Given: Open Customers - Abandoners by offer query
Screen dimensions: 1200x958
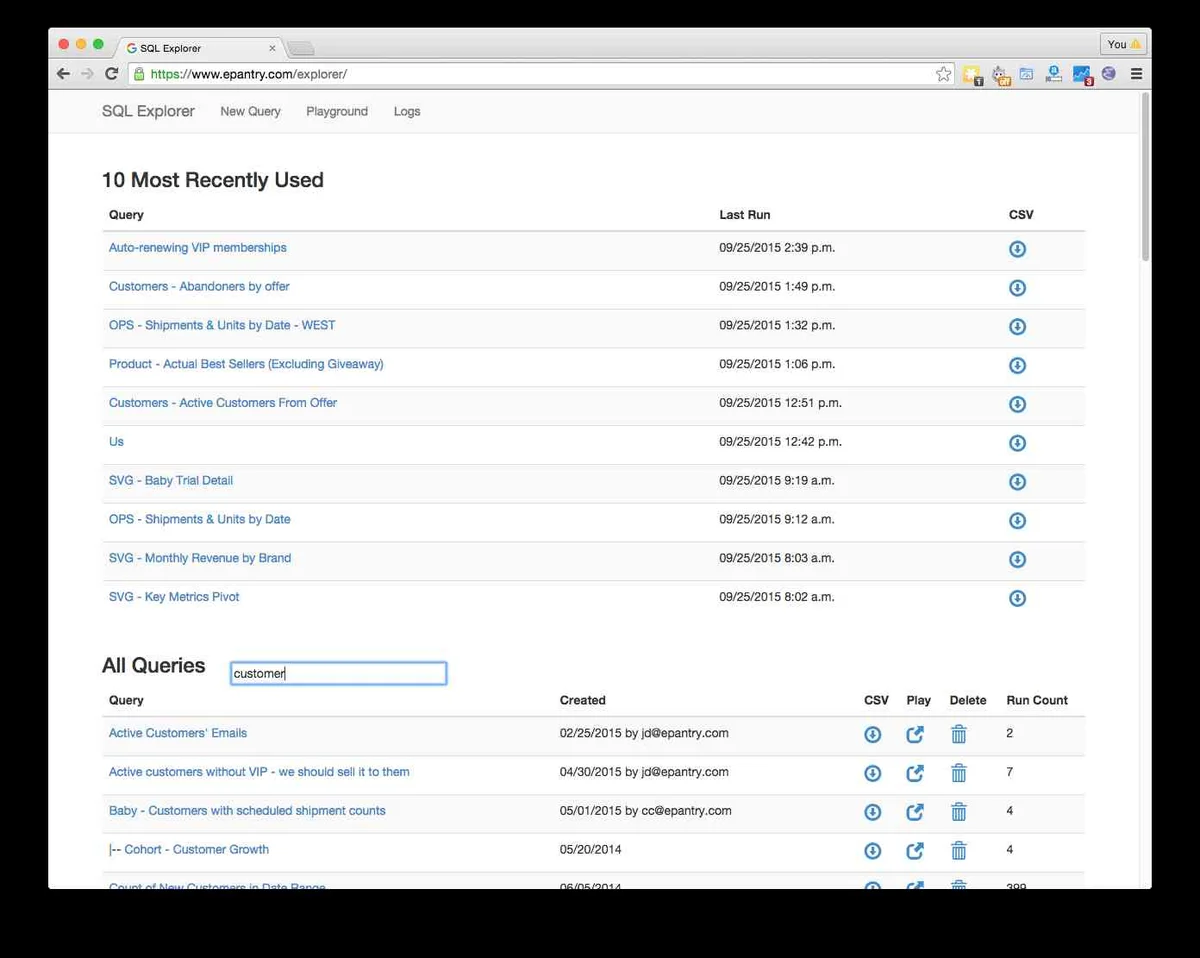Looking at the screenshot, I should click(199, 286).
